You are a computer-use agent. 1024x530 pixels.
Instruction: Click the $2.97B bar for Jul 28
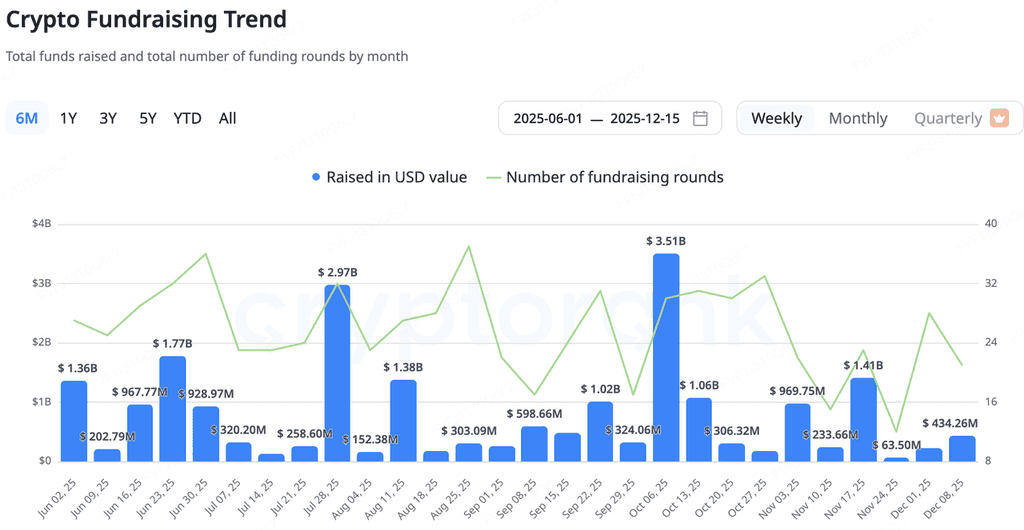[x=337, y=373]
